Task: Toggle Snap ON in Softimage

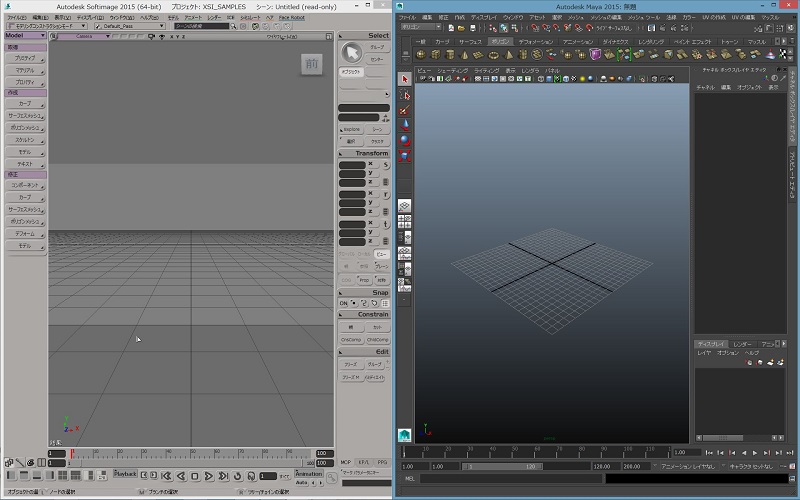Action: pyautogui.click(x=343, y=303)
